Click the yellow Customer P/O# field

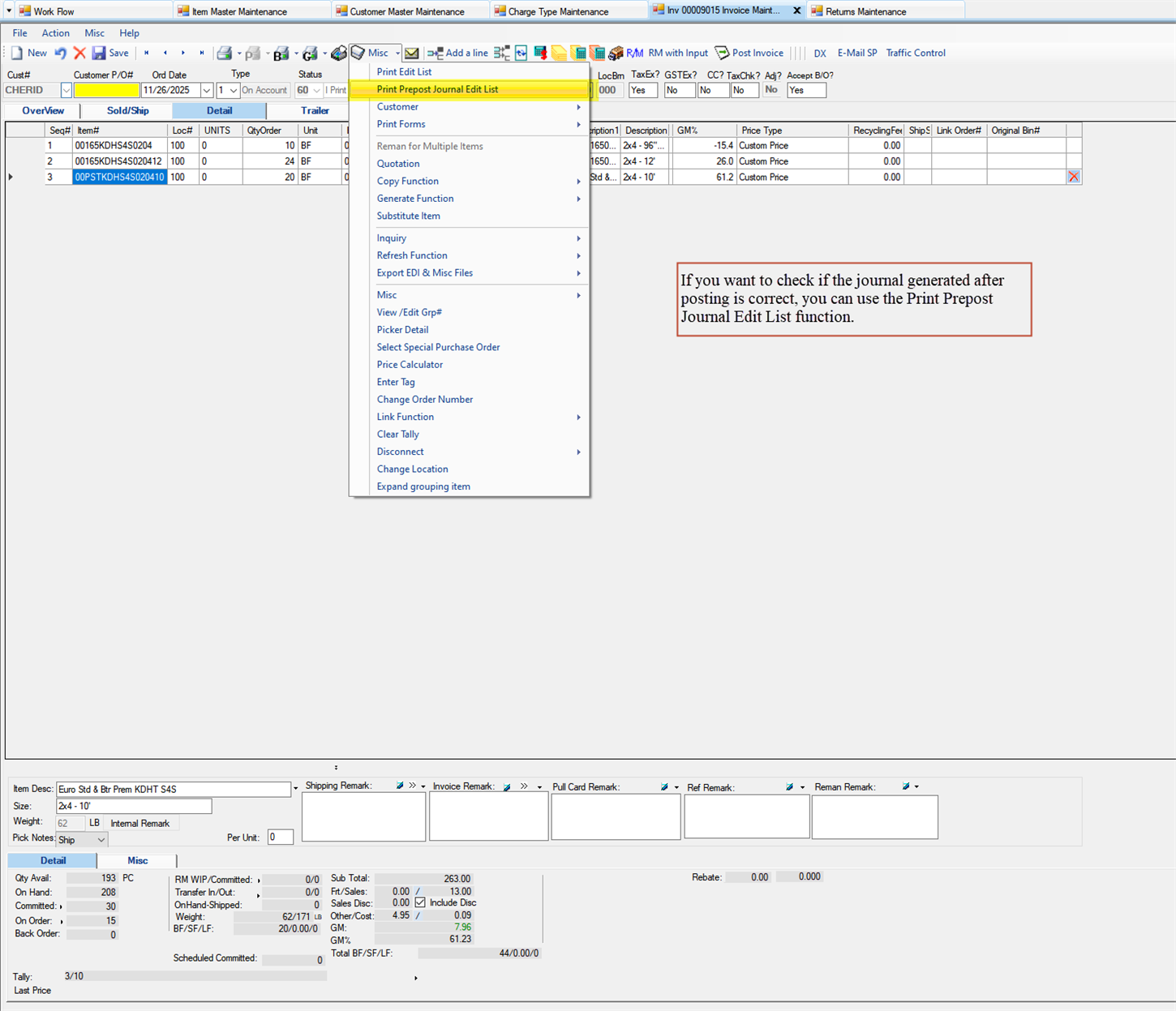pos(106,90)
